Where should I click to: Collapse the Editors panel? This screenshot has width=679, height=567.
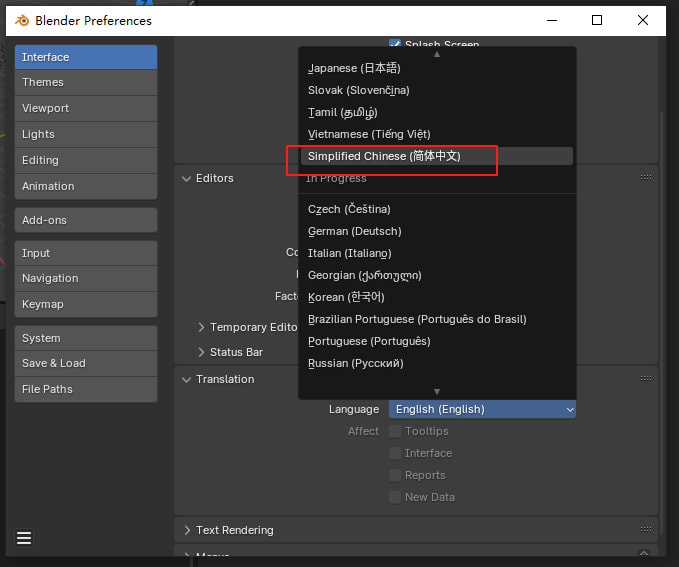tap(187, 178)
